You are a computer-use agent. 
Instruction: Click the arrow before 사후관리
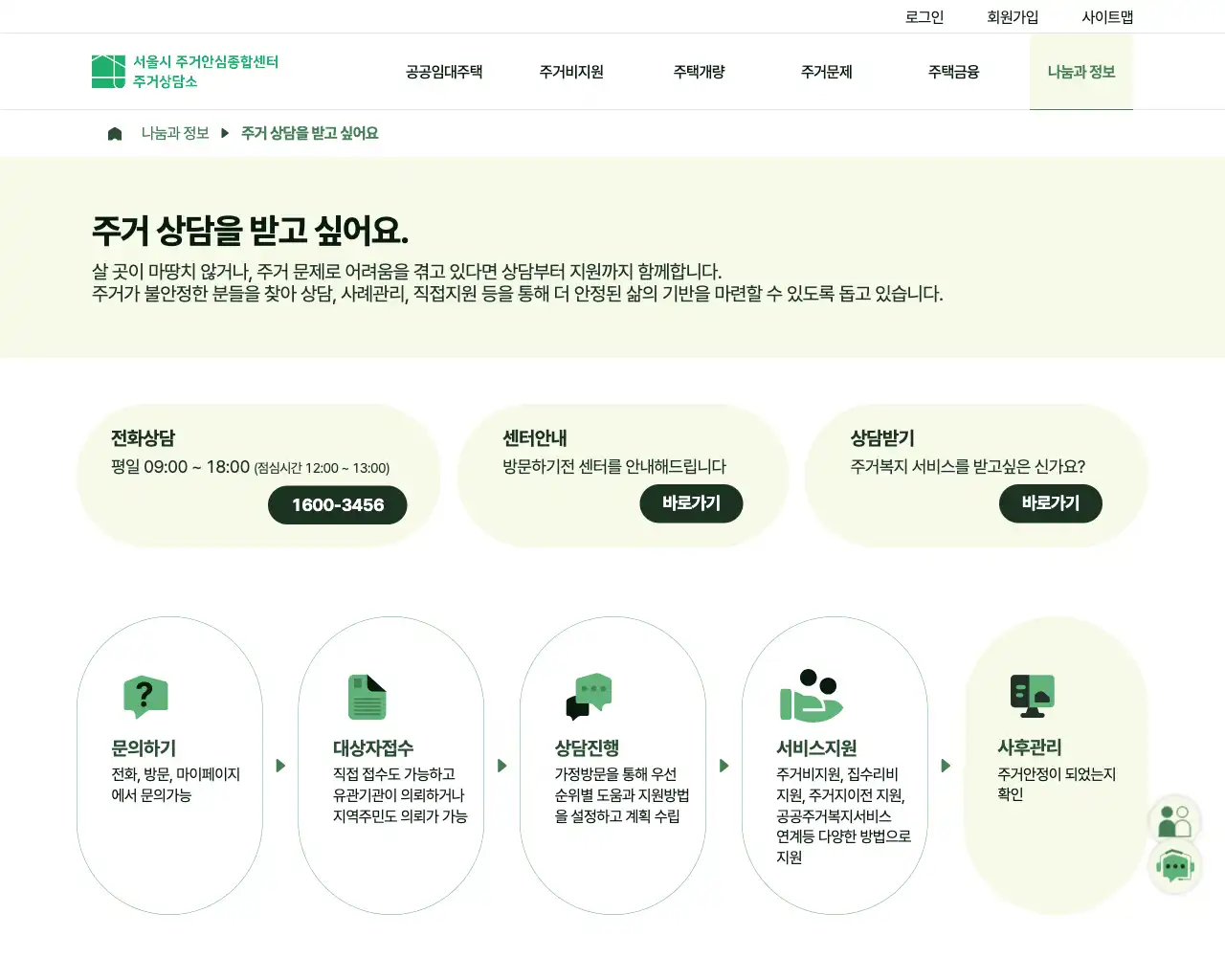click(x=947, y=766)
